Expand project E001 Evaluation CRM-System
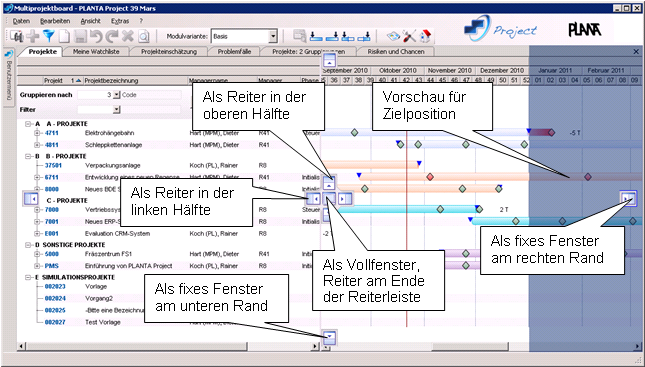 (x=37, y=233)
